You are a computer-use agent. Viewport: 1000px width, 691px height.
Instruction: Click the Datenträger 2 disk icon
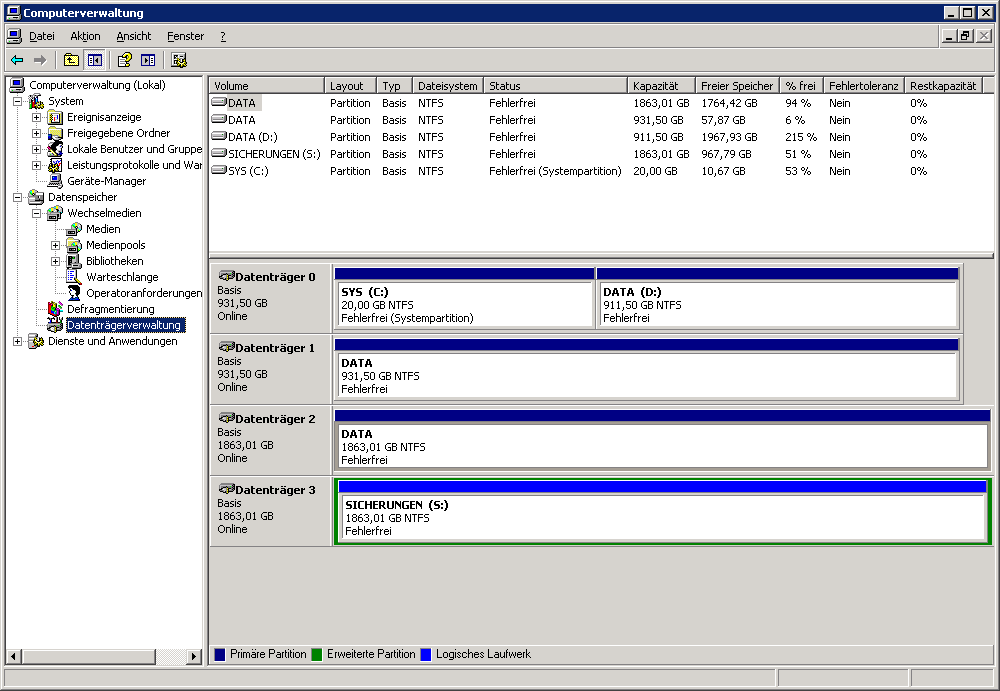226,418
